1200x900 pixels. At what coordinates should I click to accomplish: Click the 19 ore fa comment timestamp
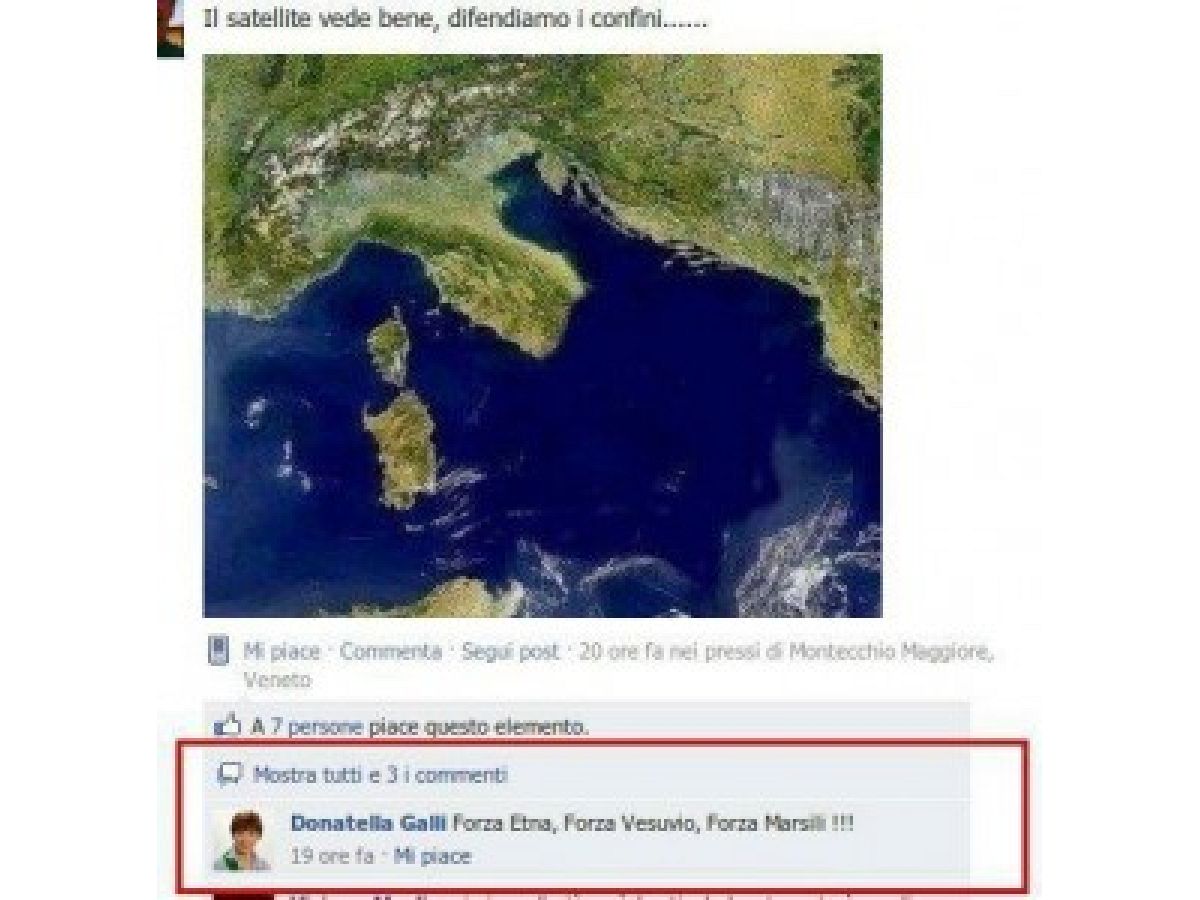[332, 856]
